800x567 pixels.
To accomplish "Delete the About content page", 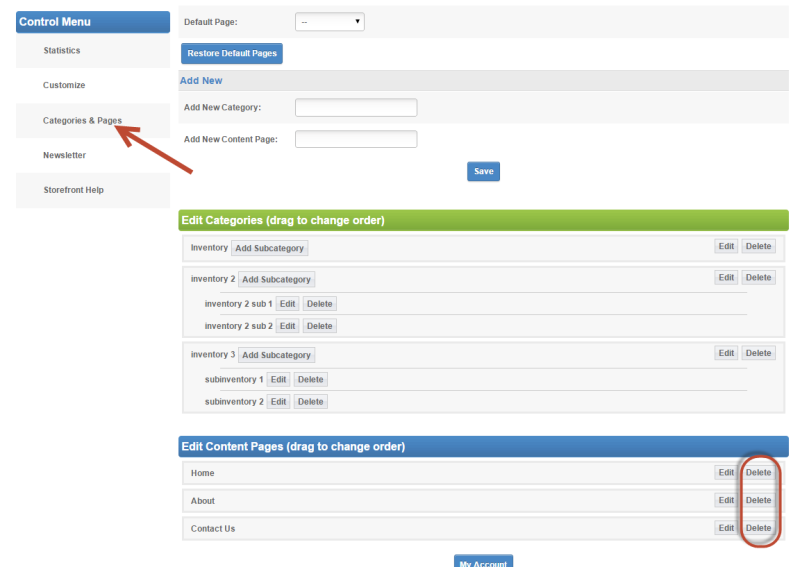I will [x=758, y=500].
